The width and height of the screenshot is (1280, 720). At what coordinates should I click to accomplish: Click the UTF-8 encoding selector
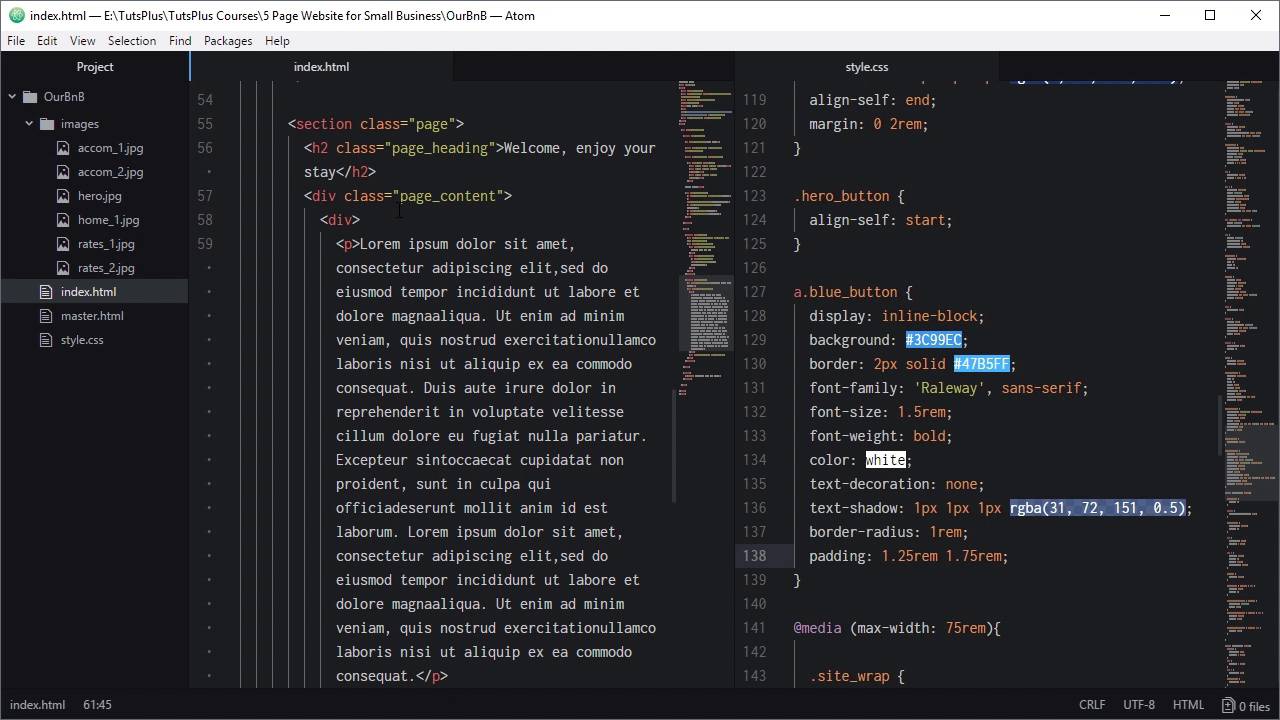pyautogui.click(x=1138, y=705)
